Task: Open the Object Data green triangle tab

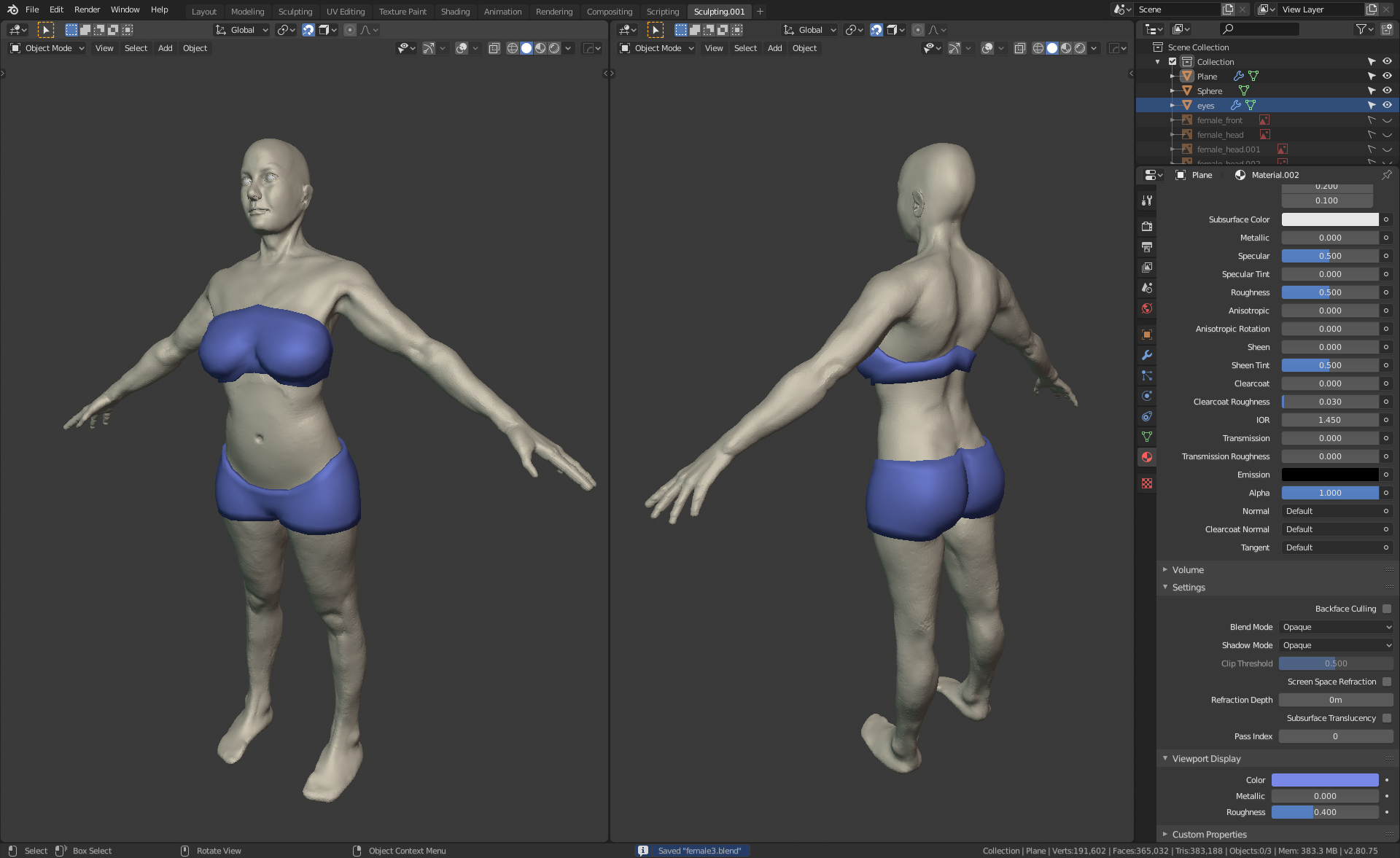Action: click(1147, 437)
